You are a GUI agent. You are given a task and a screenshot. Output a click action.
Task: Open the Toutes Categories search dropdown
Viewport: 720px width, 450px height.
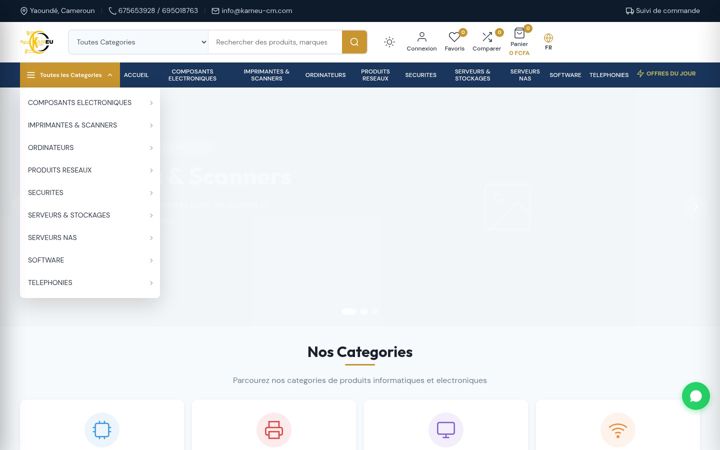tap(139, 42)
